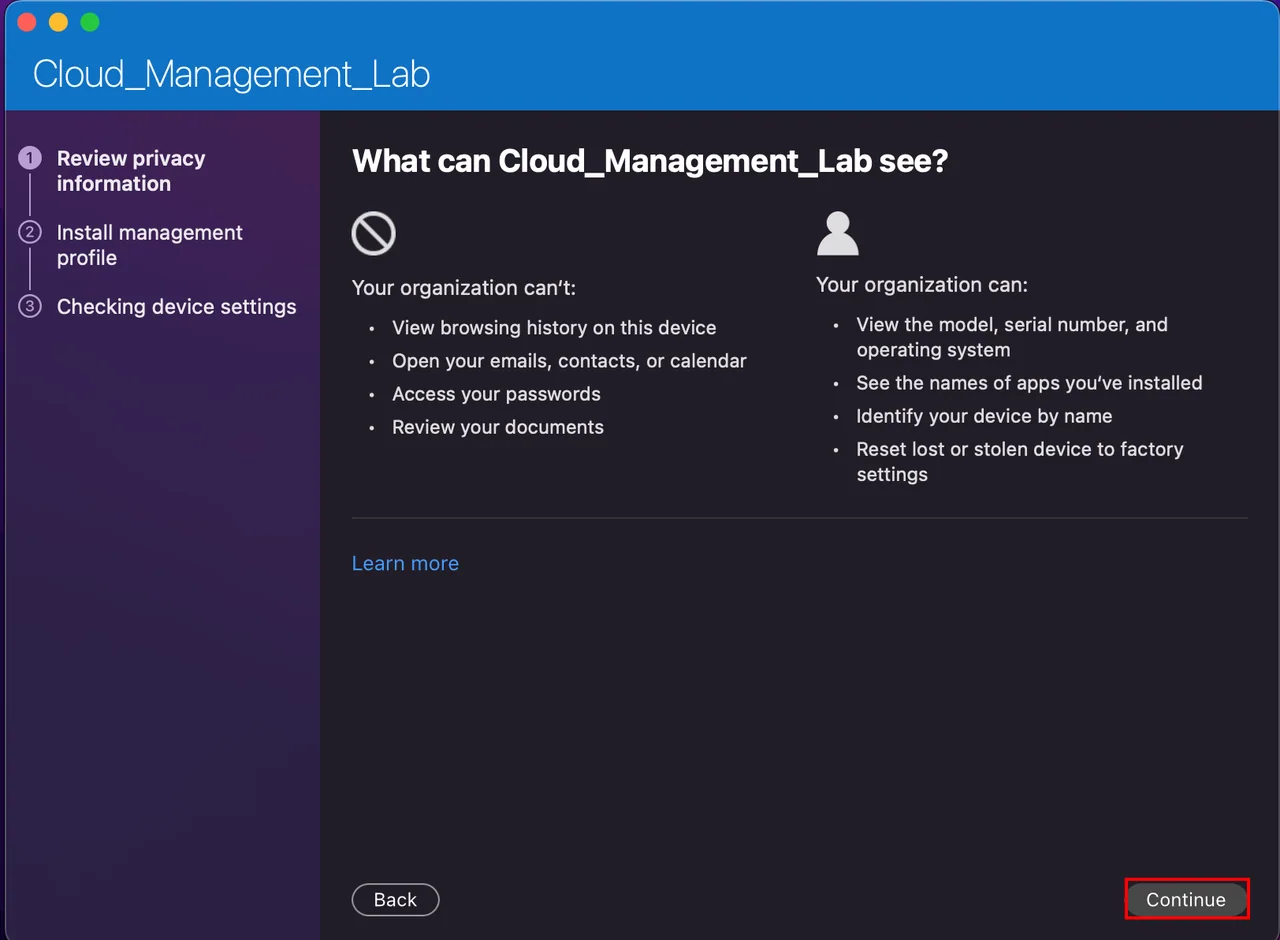The height and width of the screenshot is (940, 1280).
Task: Click the step 2 number circle
Action: click(30, 232)
